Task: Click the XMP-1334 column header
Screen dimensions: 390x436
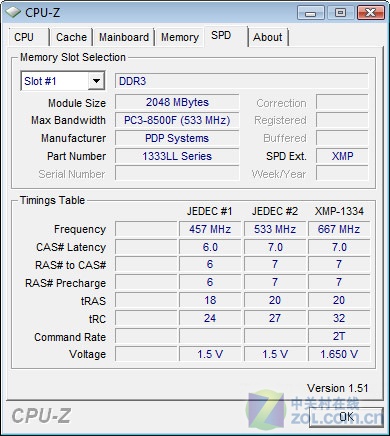Action: click(339, 211)
